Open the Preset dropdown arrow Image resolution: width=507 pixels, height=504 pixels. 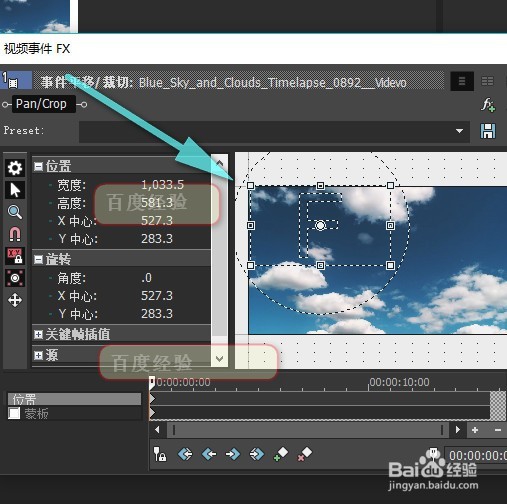coord(459,131)
